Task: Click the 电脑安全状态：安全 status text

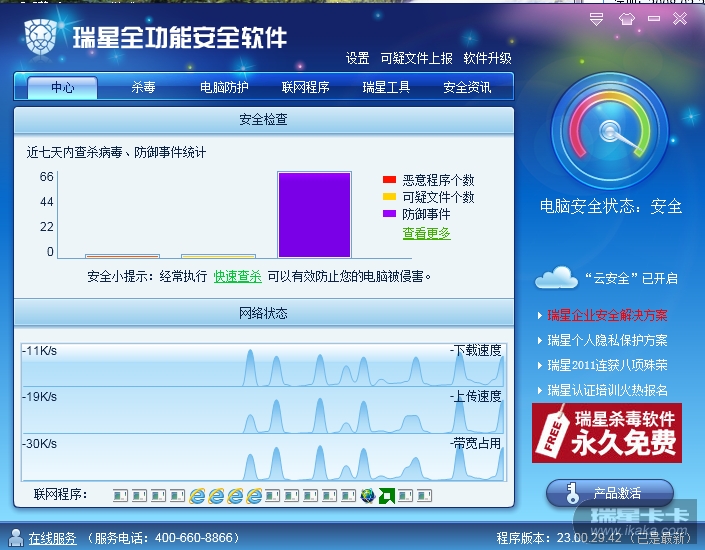Action: pos(611,206)
